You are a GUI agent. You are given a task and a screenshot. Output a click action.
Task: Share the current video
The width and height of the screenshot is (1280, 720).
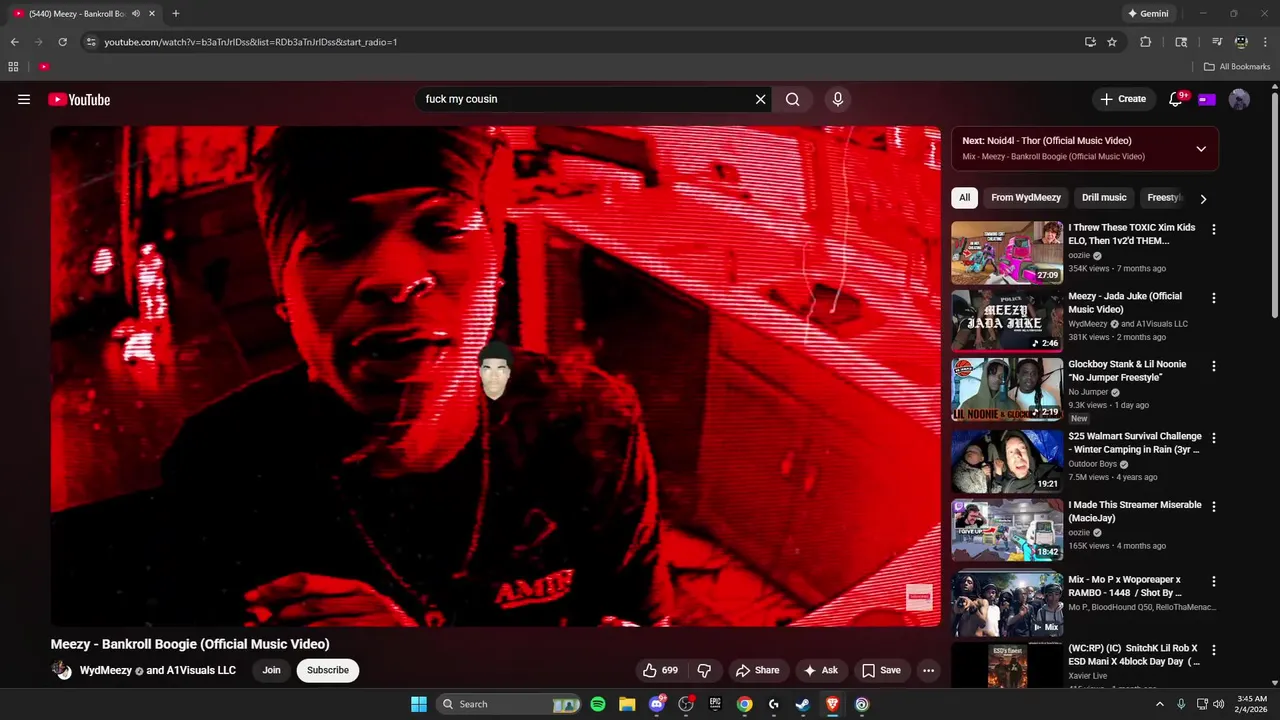click(757, 670)
